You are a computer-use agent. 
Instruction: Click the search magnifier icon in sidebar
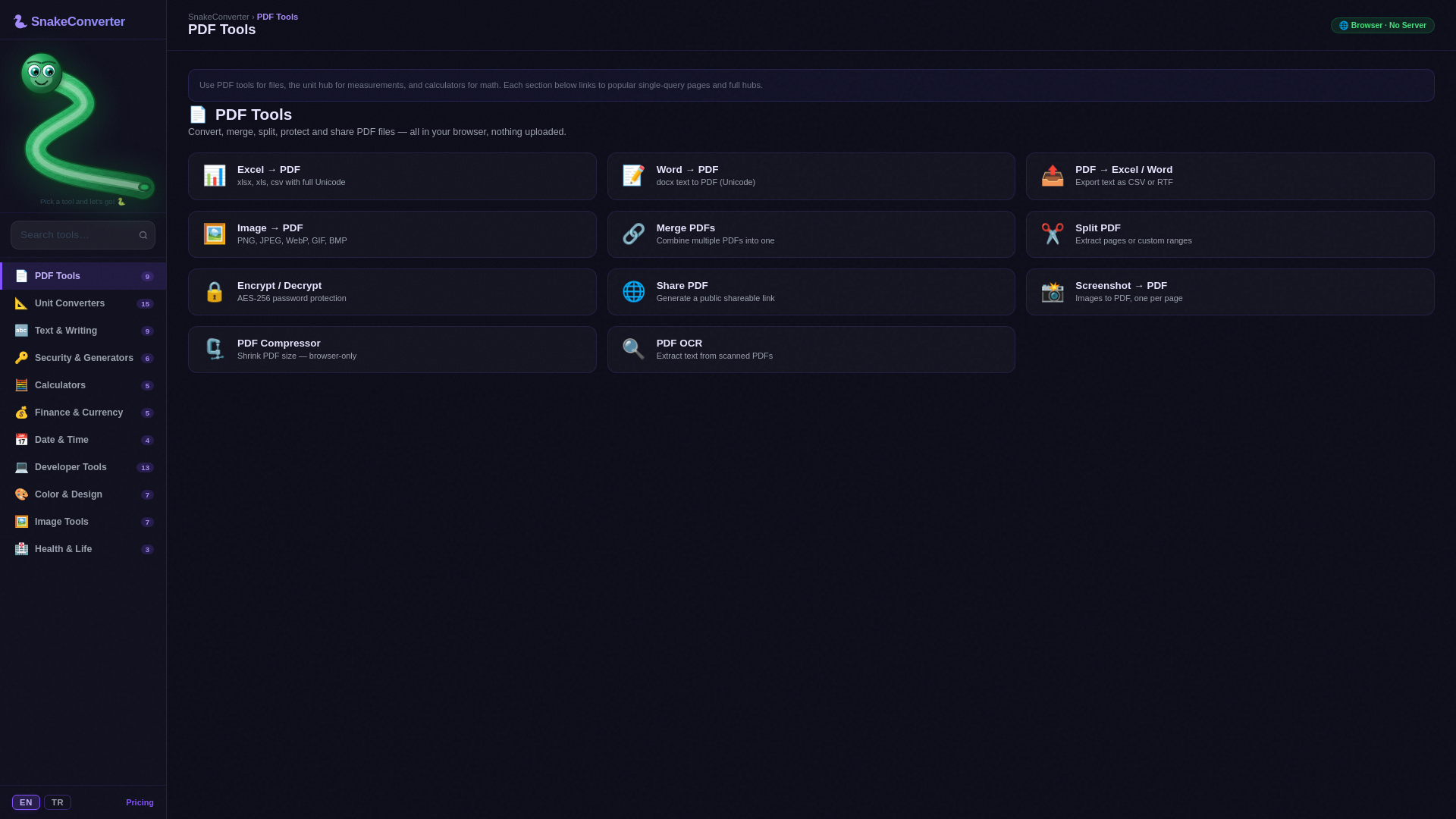tap(143, 235)
